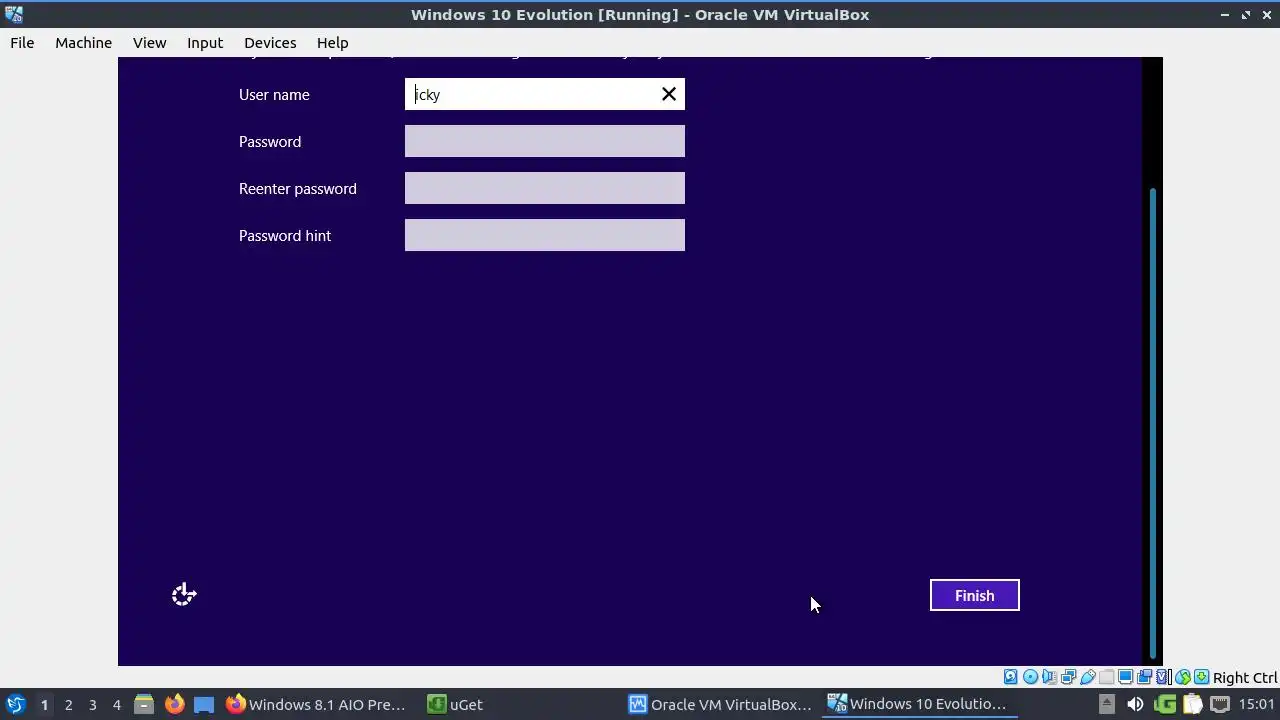Switch to workspace 3

click(x=92, y=704)
